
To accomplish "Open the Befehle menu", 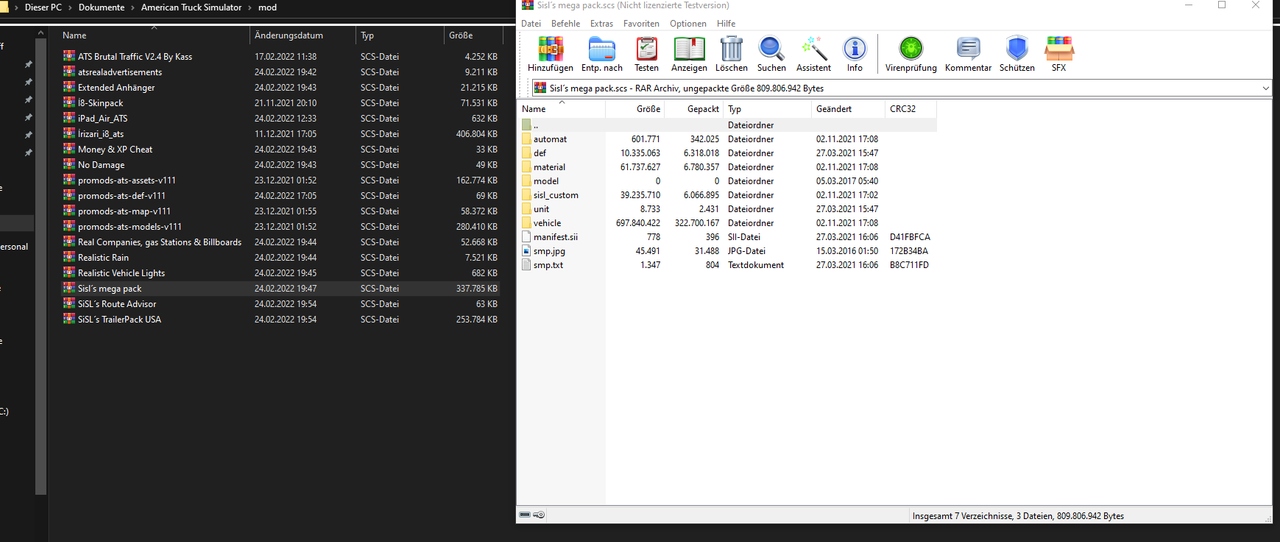I will (x=565, y=23).
